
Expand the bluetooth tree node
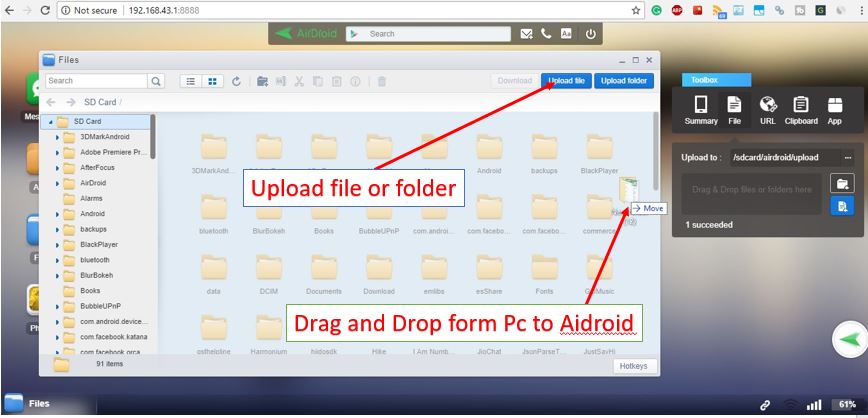58,260
